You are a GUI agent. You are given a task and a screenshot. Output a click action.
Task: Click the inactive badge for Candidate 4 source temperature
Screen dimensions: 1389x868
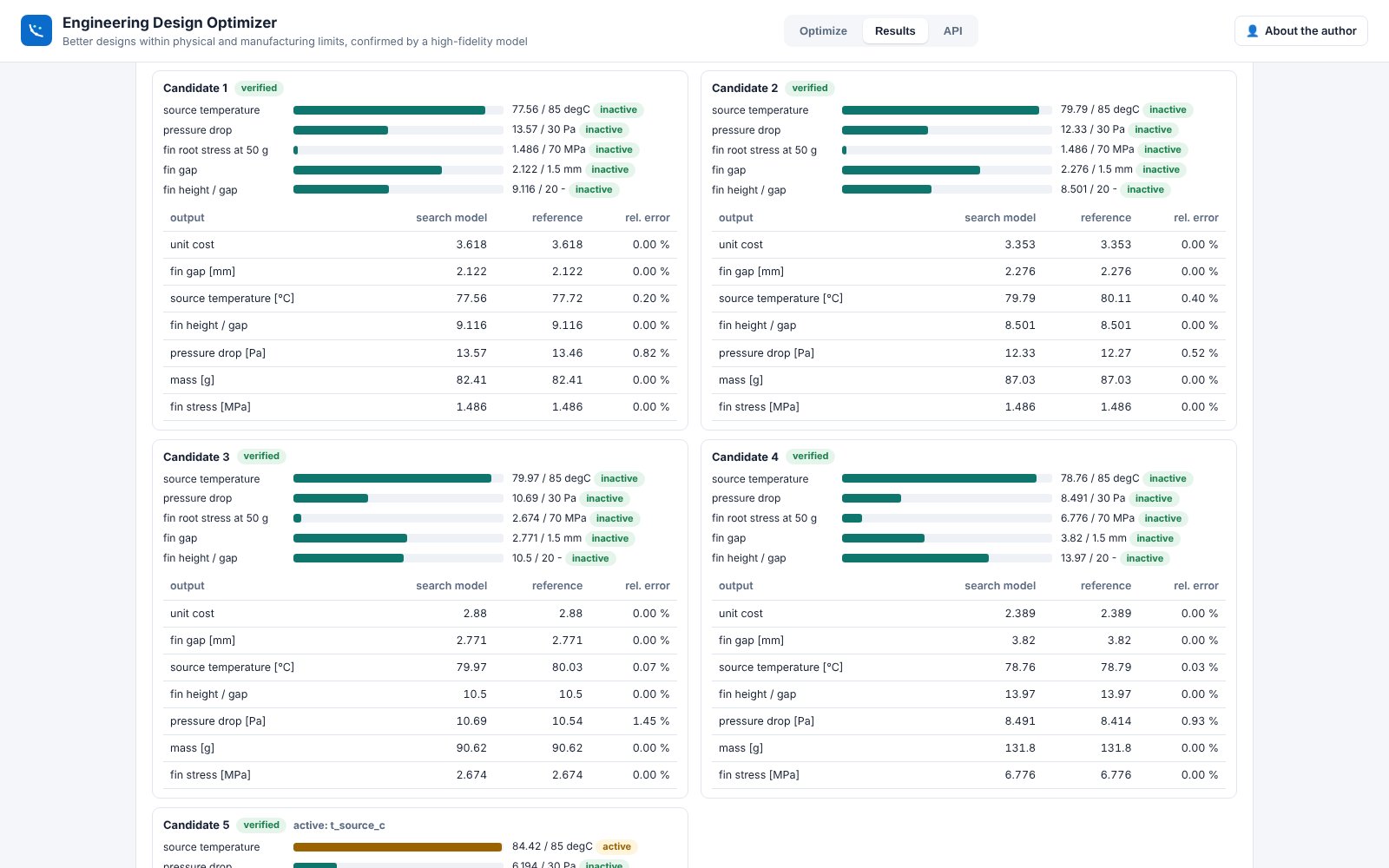(1168, 478)
